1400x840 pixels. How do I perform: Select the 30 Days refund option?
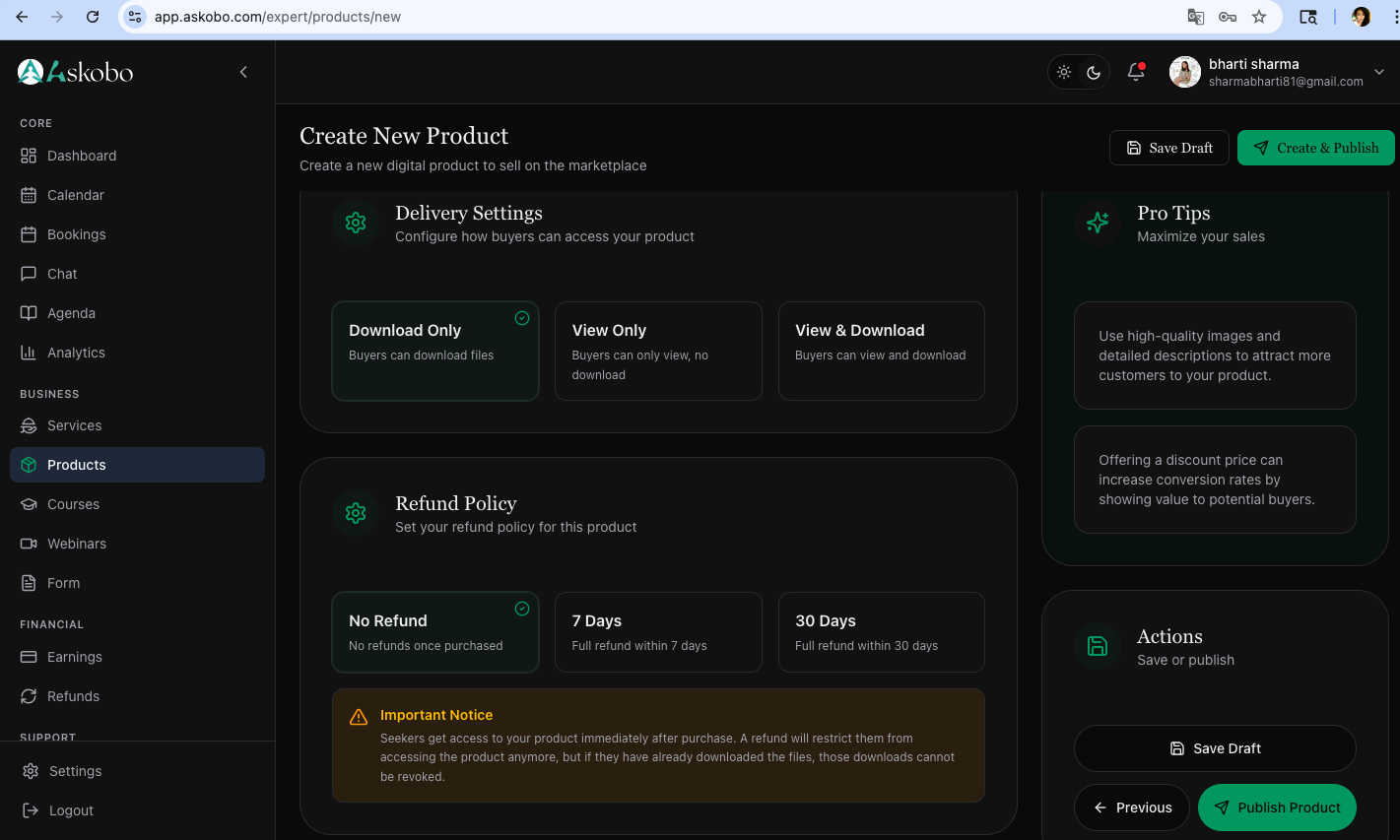coord(881,631)
